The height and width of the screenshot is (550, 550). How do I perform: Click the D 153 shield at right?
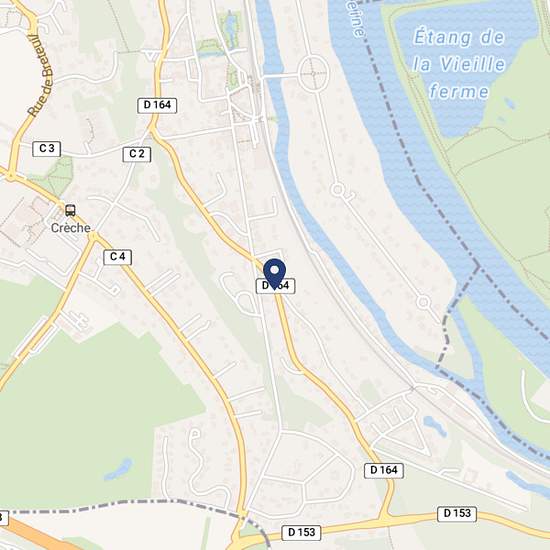457,514
